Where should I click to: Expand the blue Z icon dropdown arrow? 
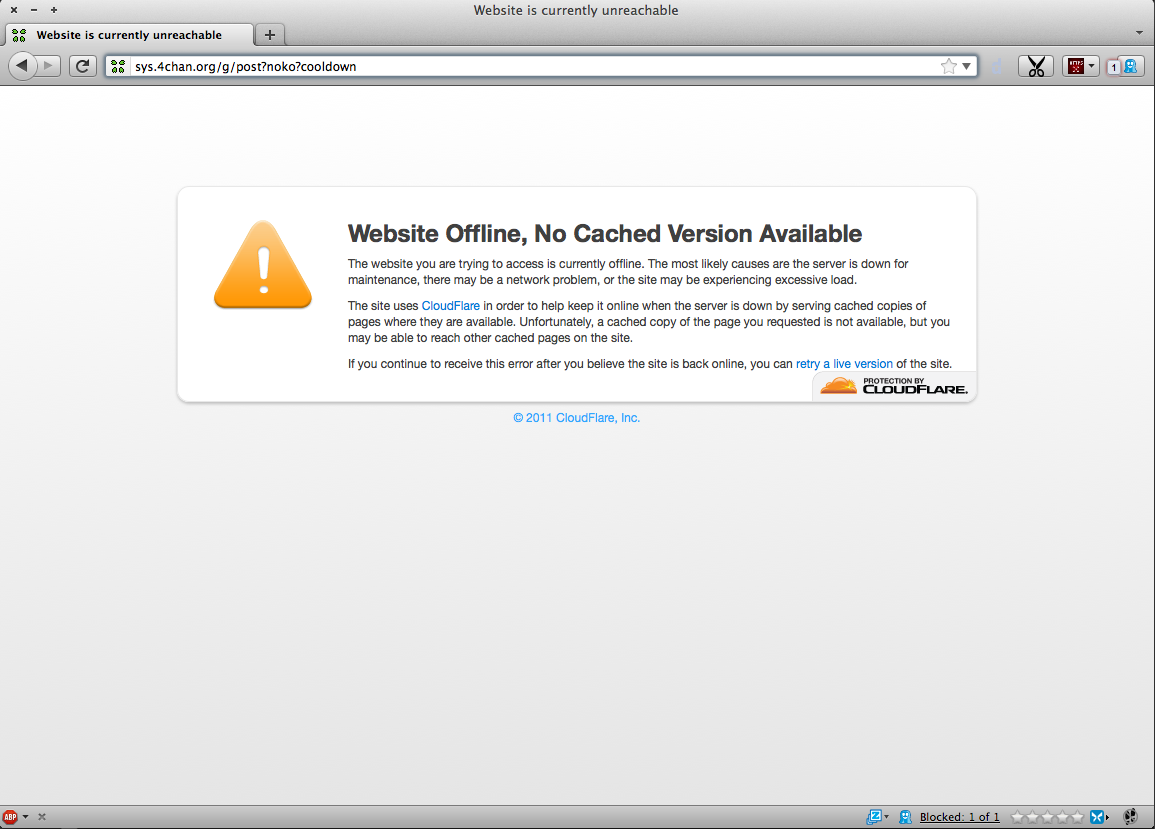pos(886,816)
